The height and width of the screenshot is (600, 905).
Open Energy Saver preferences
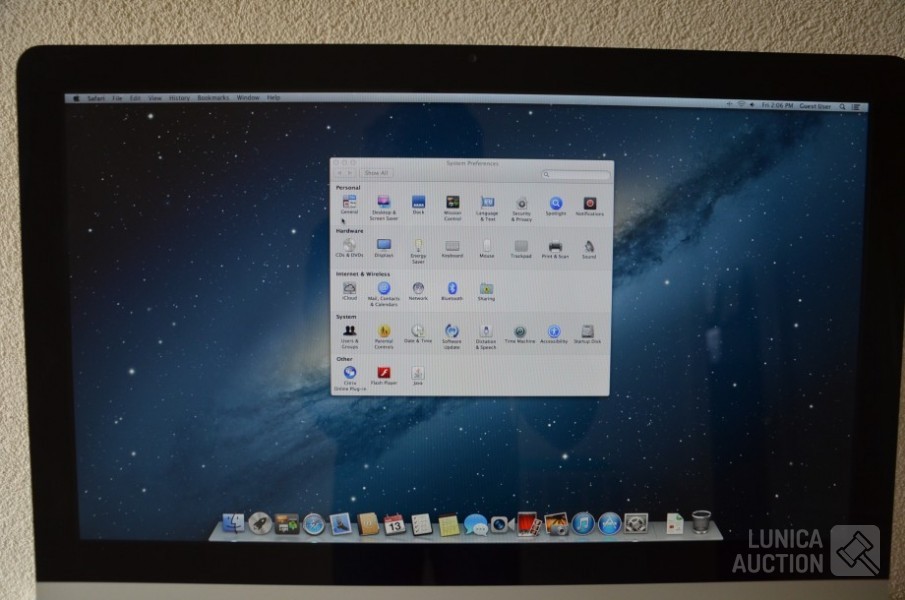click(x=418, y=252)
